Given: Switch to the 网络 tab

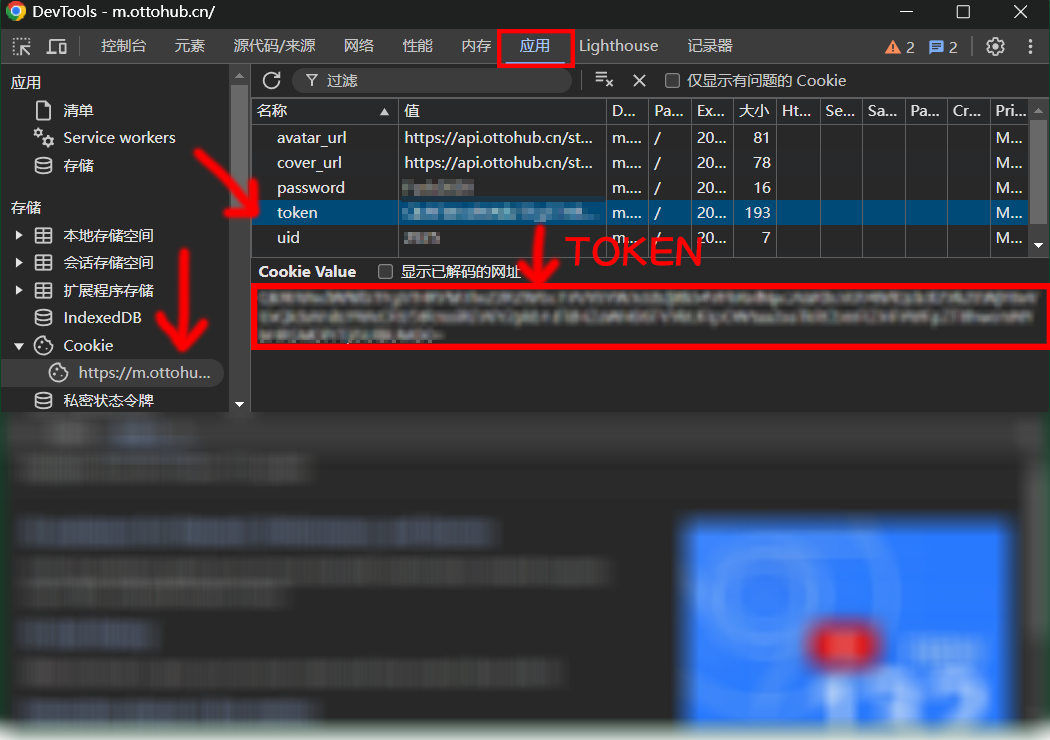Looking at the screenshot, I should tap(358, 46).
